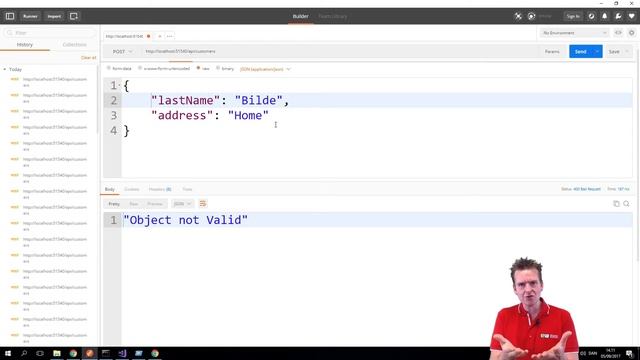Select the response Tests tab
Viewport: 640px width, 360px height.
[187, 189]
